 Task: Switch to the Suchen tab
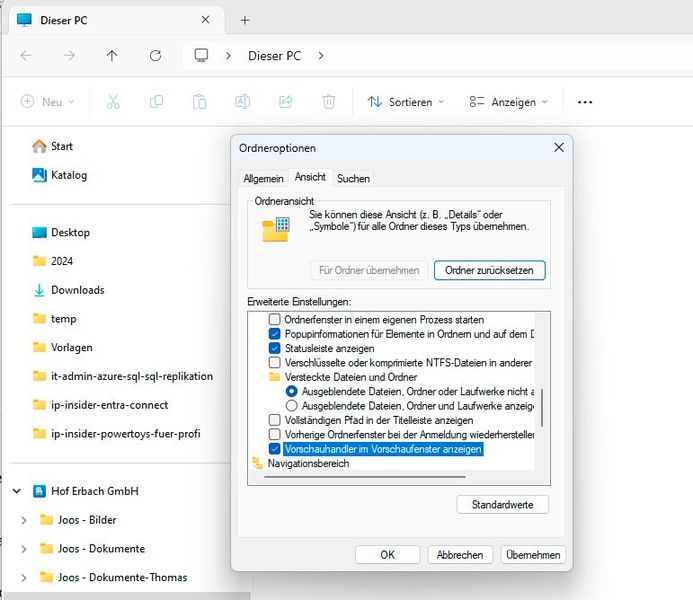coord(353,178)
